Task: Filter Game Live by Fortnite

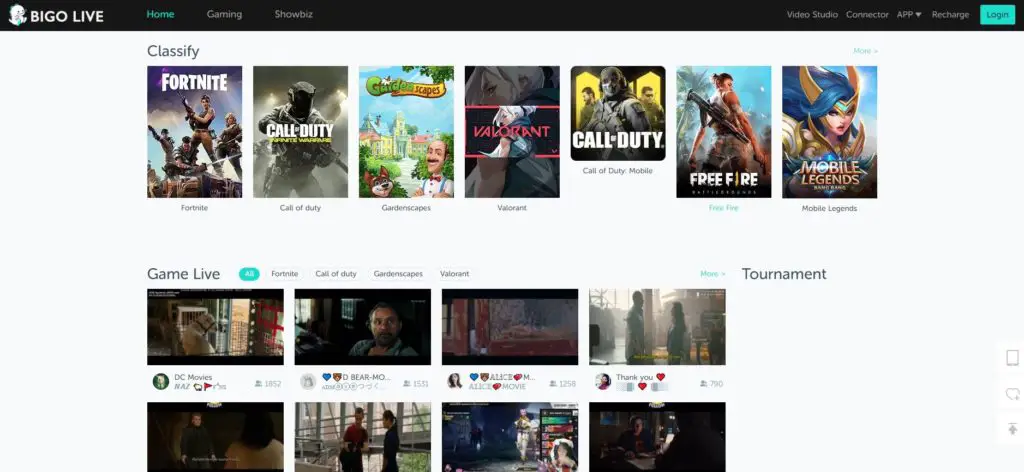Action: (285, 274)
